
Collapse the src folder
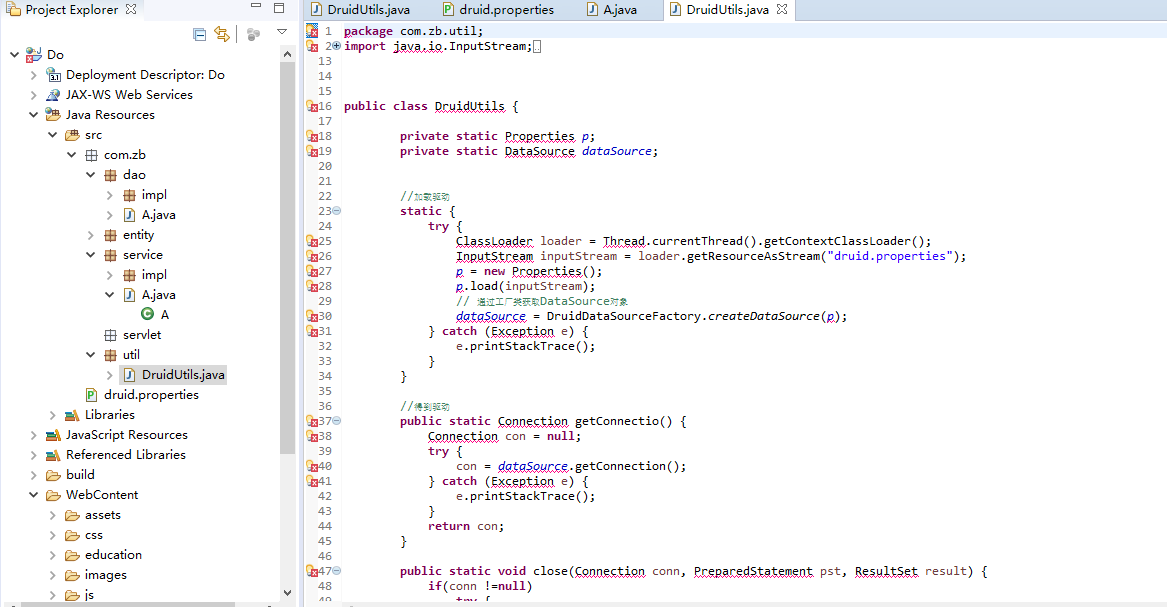53,135
